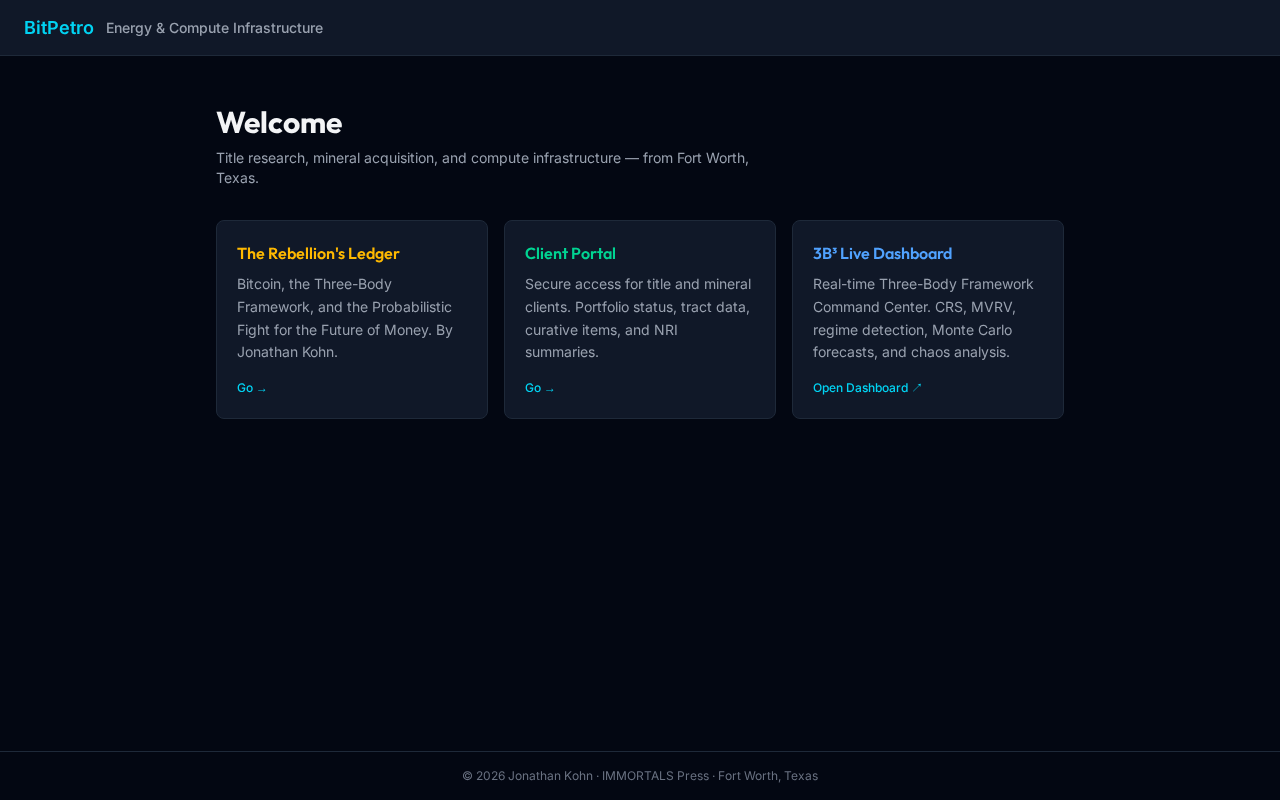Click the copyright symbol in the footer
The height and width of the screenshot is (800, 1280).
pos(467,776)
